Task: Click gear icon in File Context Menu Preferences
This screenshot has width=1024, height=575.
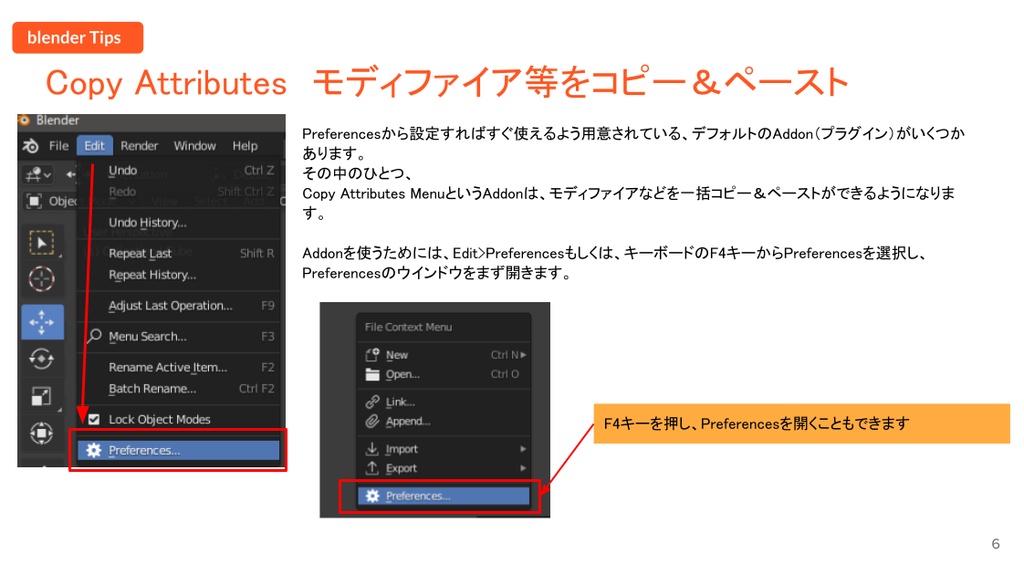Action: point(372,496)
